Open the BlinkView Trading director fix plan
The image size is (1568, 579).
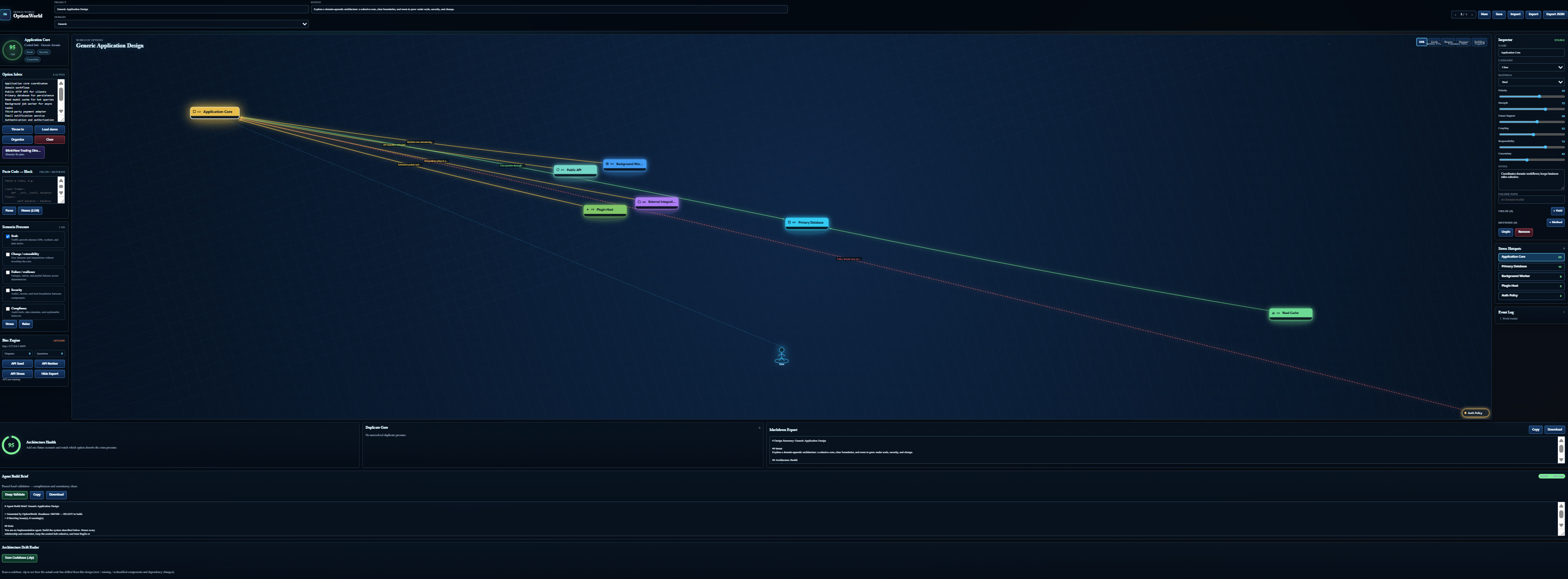(23, 152)
